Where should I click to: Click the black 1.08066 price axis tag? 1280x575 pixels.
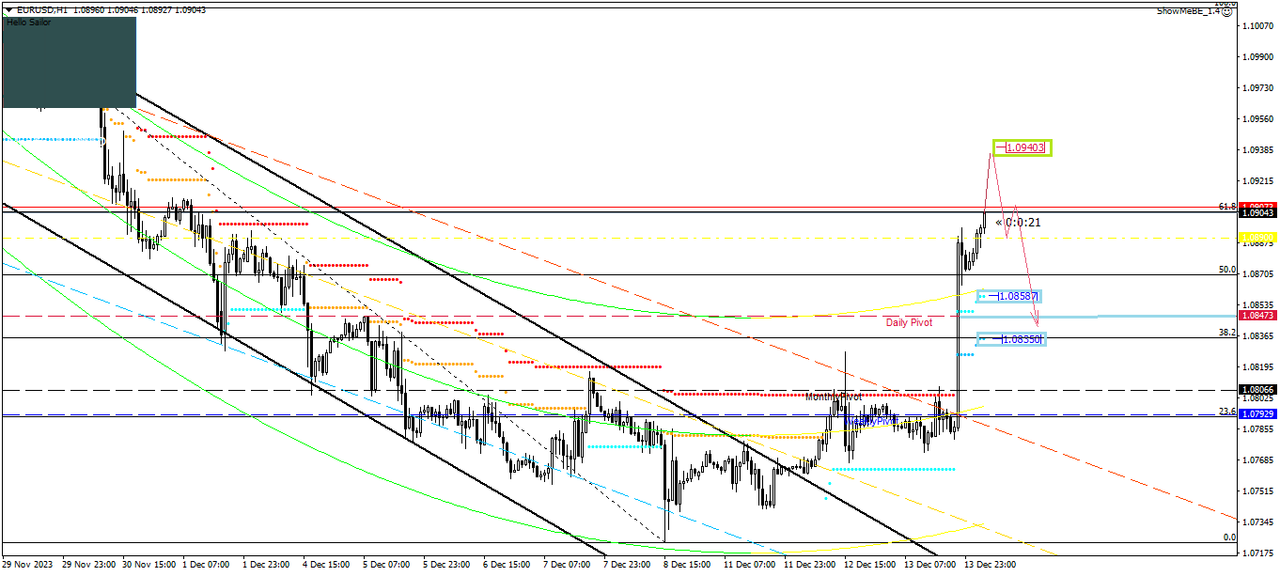1256,389
